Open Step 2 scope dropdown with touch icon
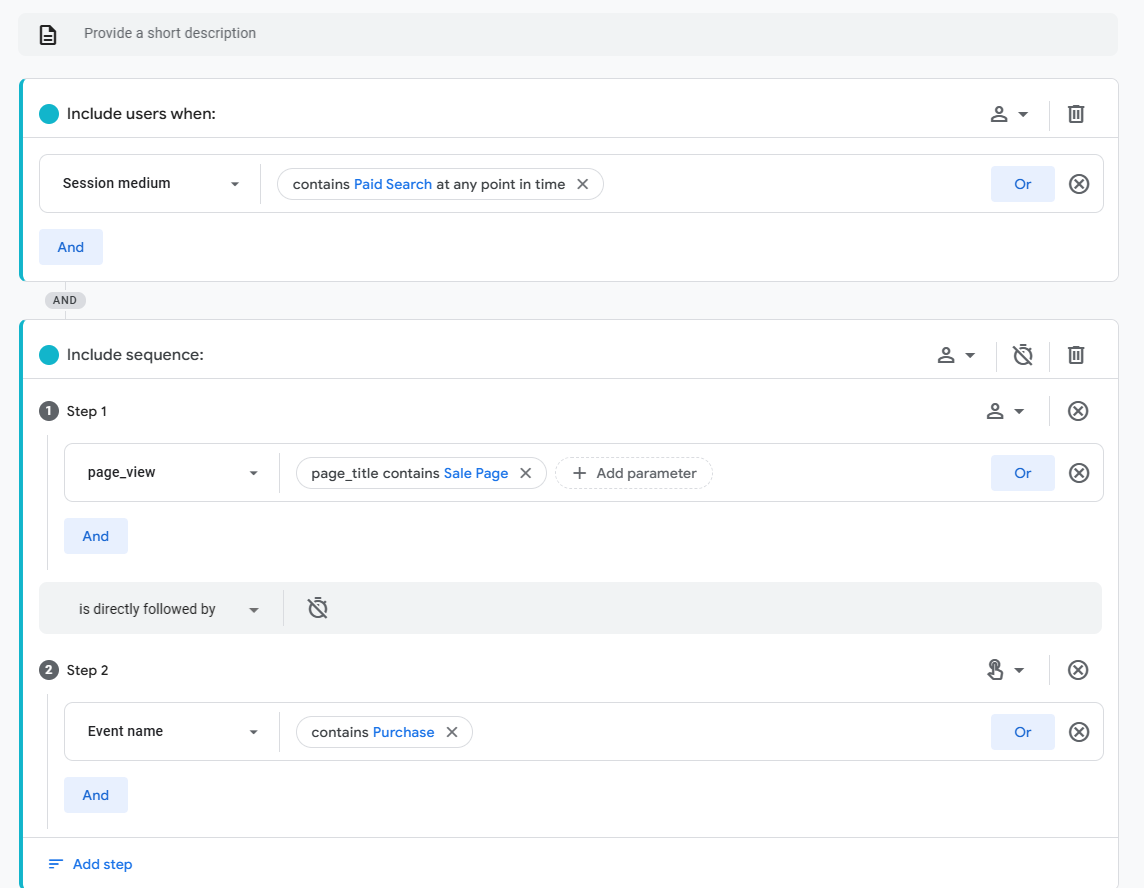This screenshot has height=888, width=1144. coord(1005,670)
